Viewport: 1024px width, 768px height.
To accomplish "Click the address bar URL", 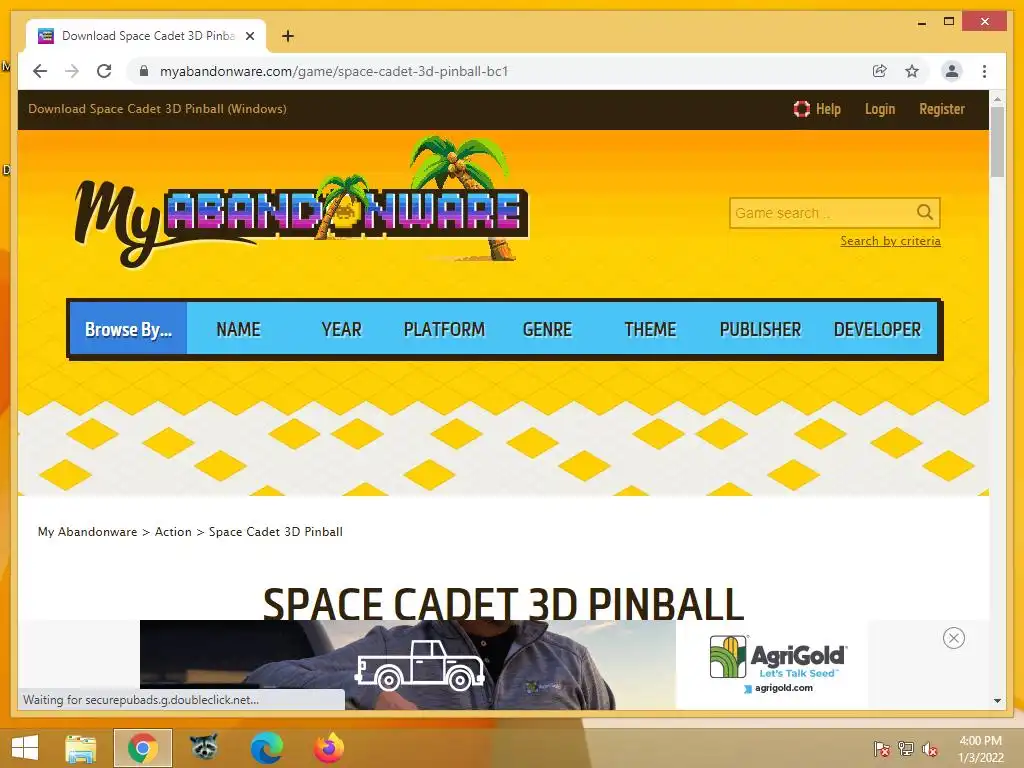I will click(334, 71).
